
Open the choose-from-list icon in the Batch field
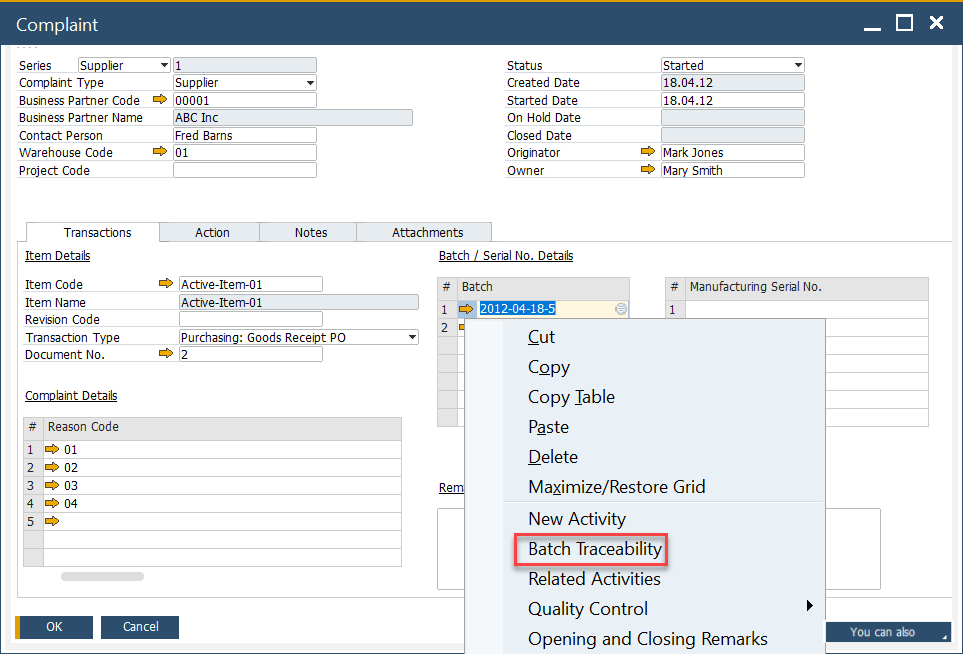[x=622, y=309]
